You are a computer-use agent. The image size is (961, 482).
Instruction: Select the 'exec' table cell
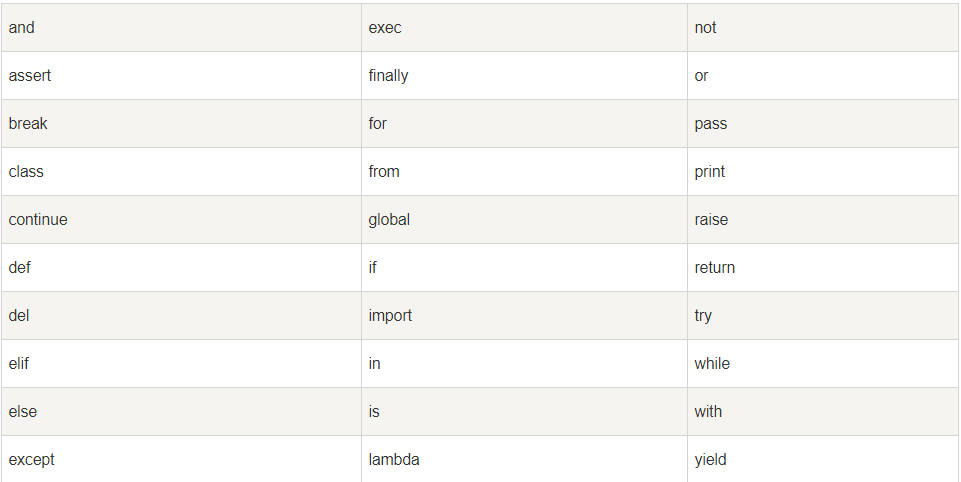385,28
